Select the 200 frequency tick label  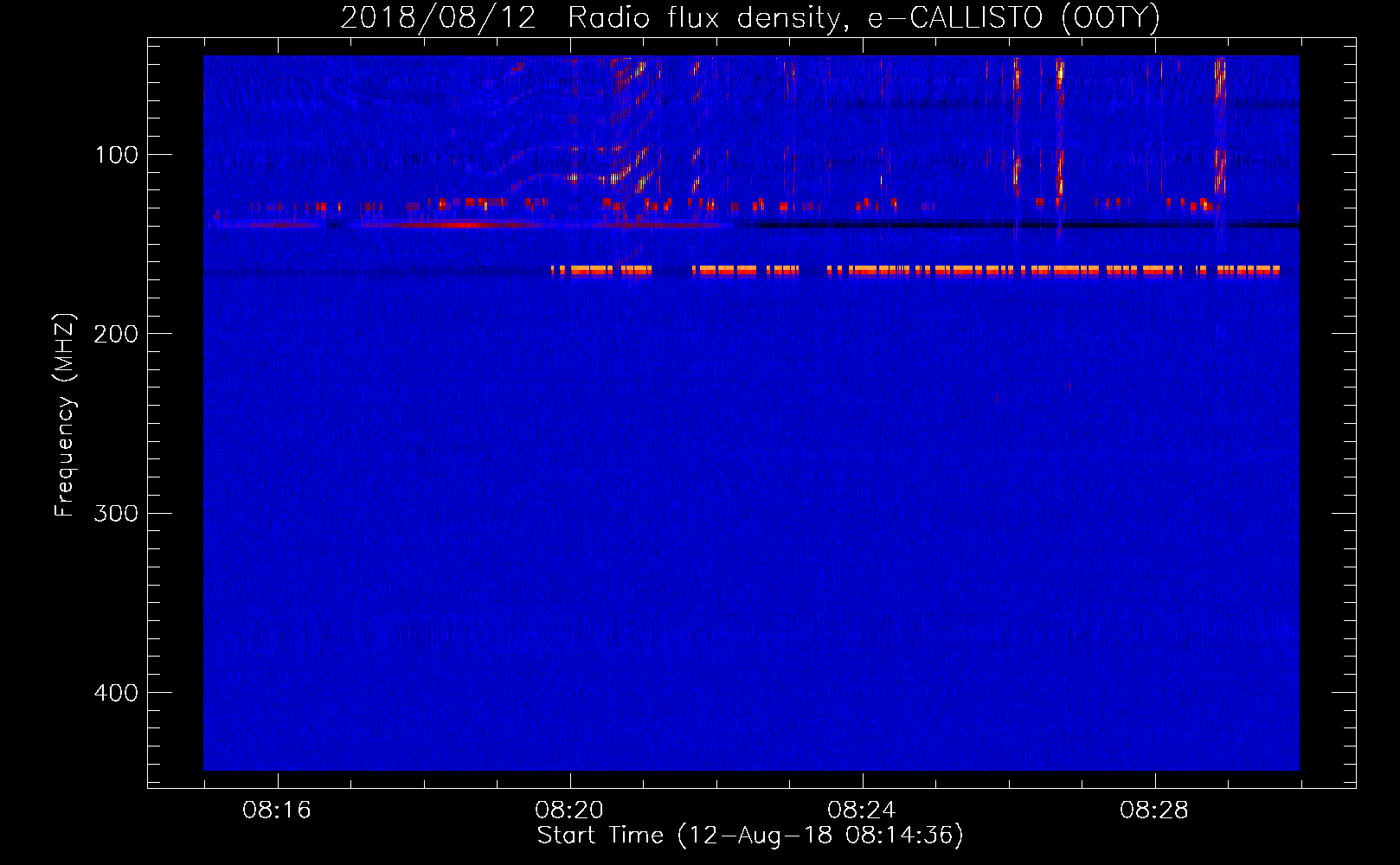pos(117,334)
